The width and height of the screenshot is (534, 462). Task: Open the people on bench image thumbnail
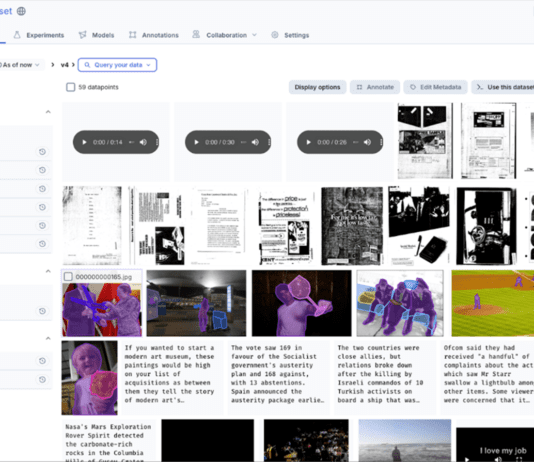pyautogui.click(x=400, y=303)
